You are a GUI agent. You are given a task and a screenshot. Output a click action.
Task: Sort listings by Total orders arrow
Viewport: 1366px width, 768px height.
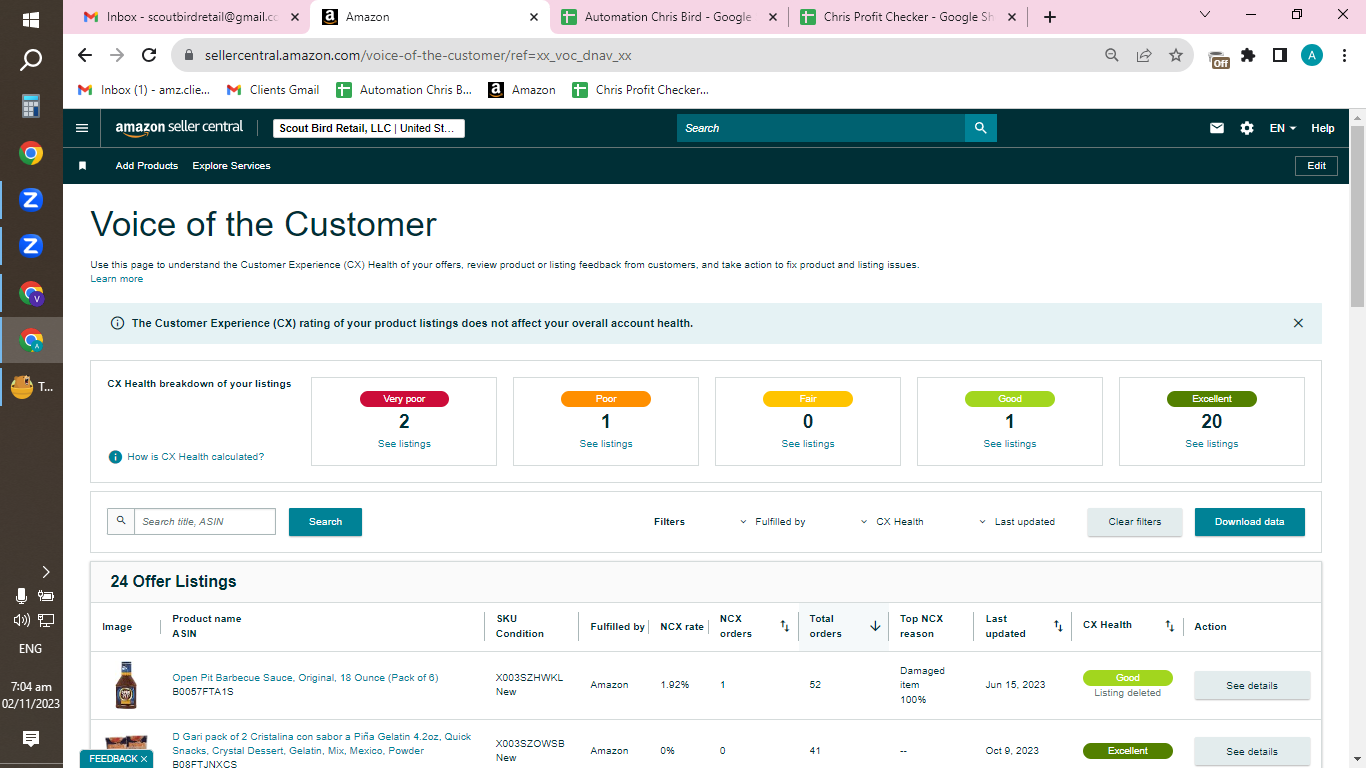[x=875, y=627]
